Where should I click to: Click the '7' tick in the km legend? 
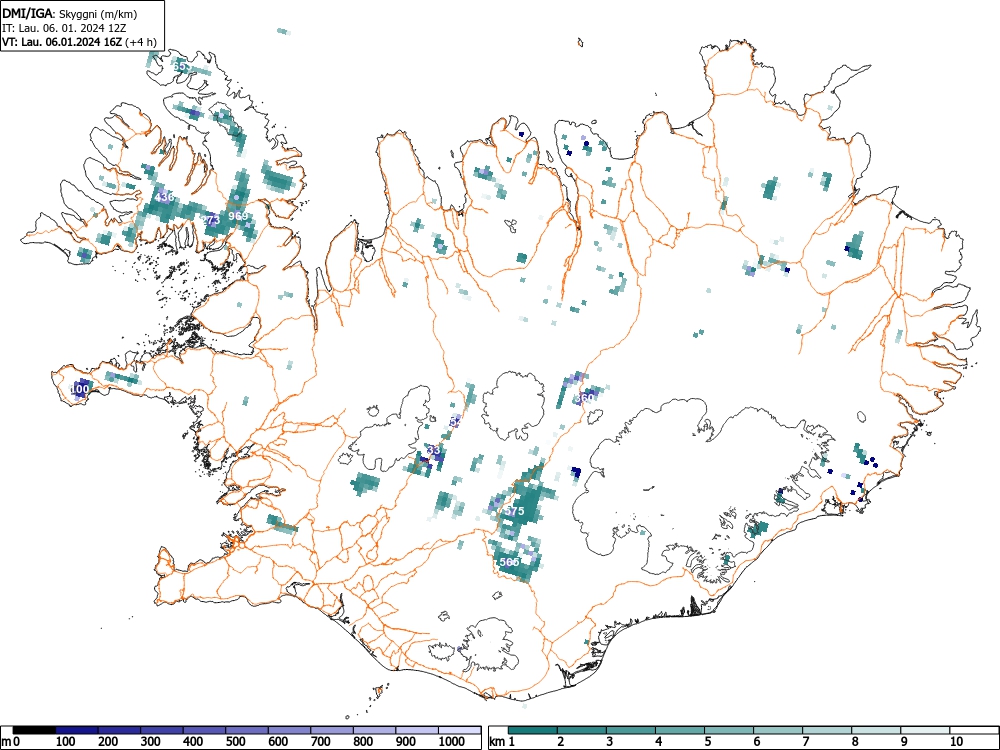(x=806, y=742)
